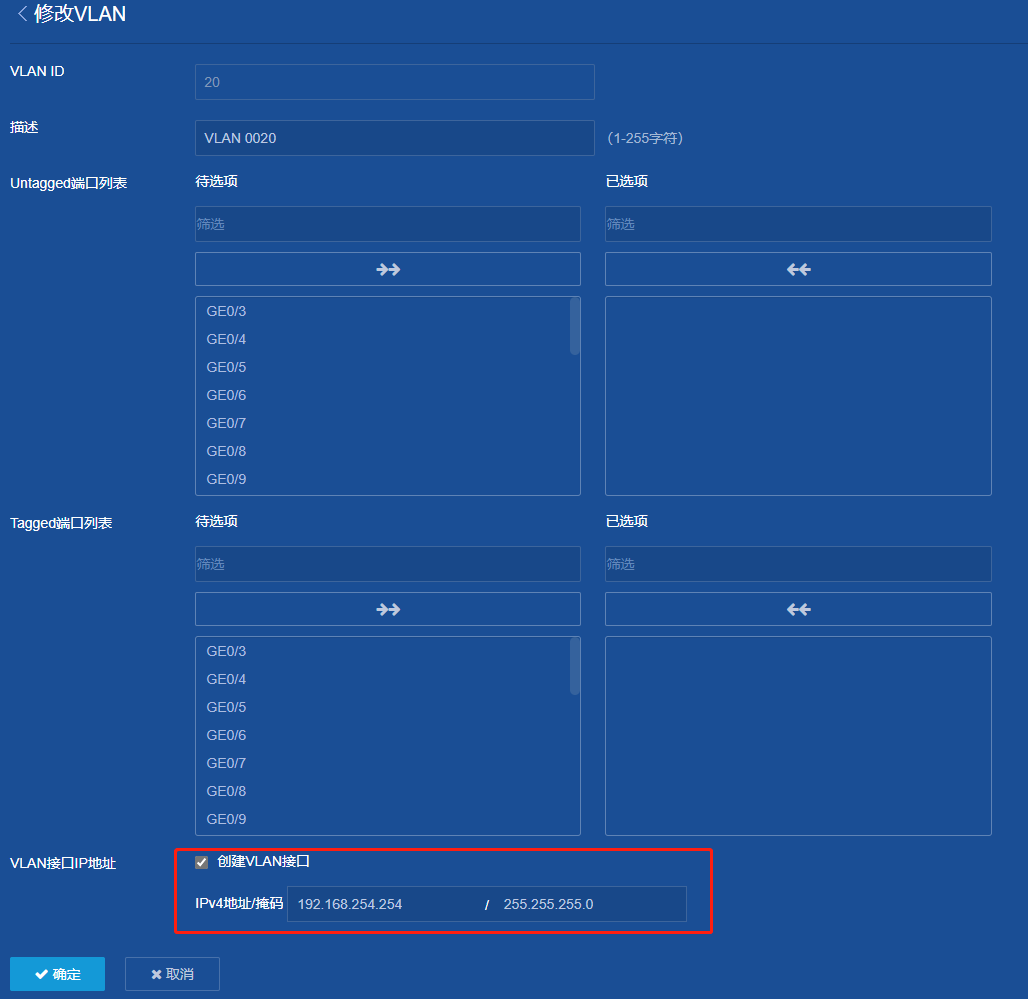Viewport: 1028px width, 999px height.
Task: Focus the Untagged 已选项 filter box
Action: pyautogui.click(x=798, y=224)
